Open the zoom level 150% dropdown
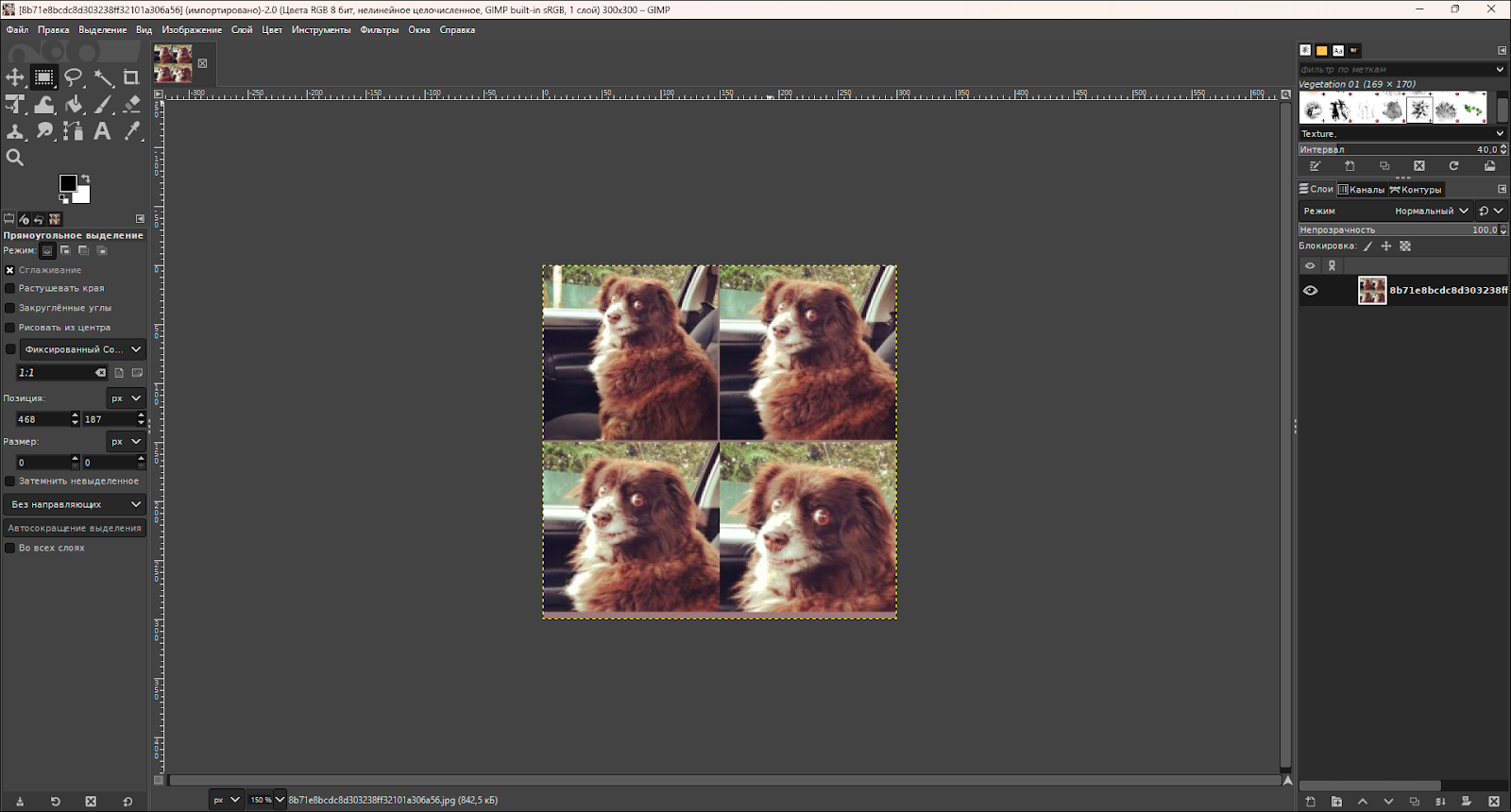 266,800
